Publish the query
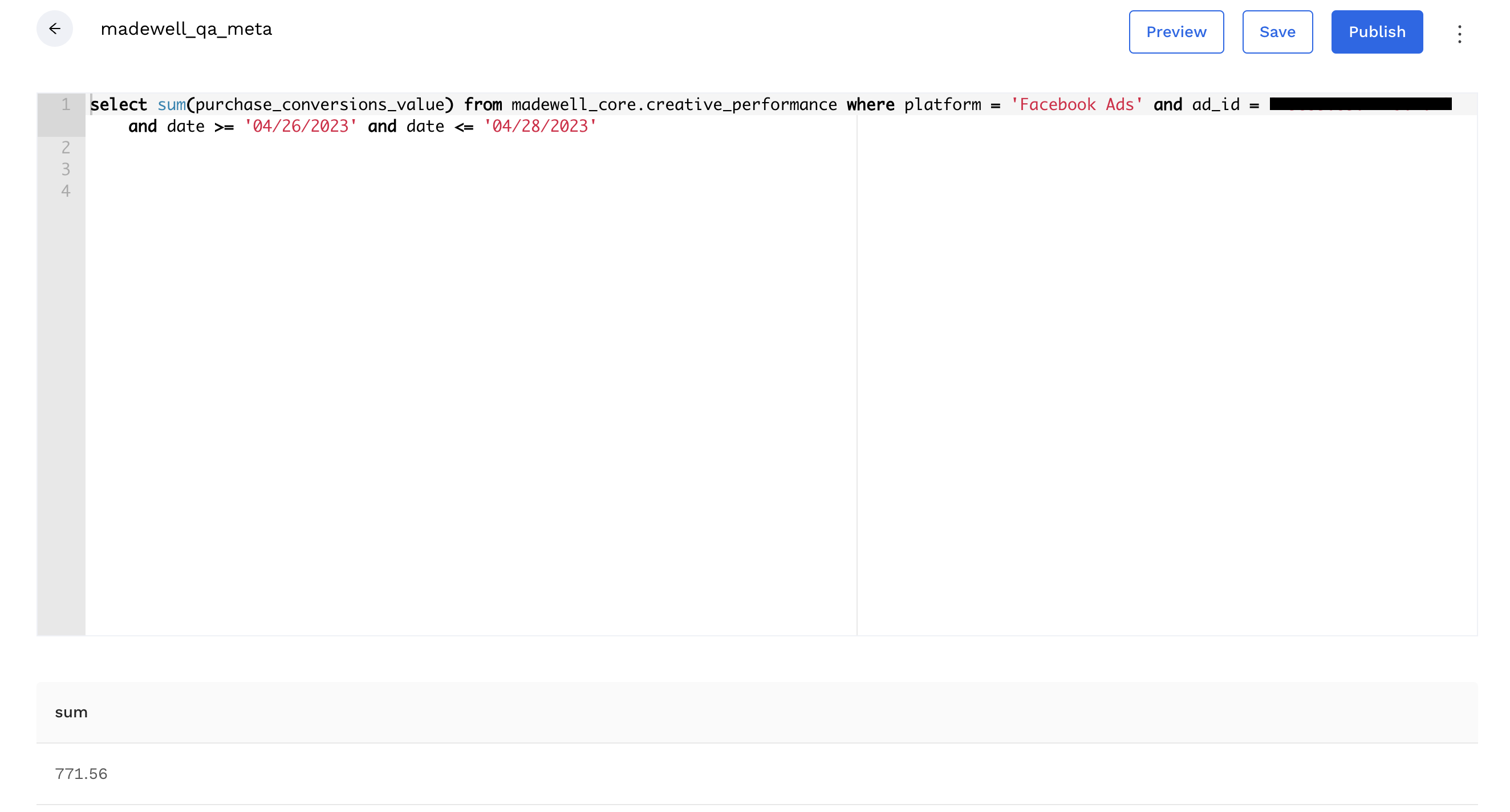1510x812 pixels. [x=1377, y=32]
